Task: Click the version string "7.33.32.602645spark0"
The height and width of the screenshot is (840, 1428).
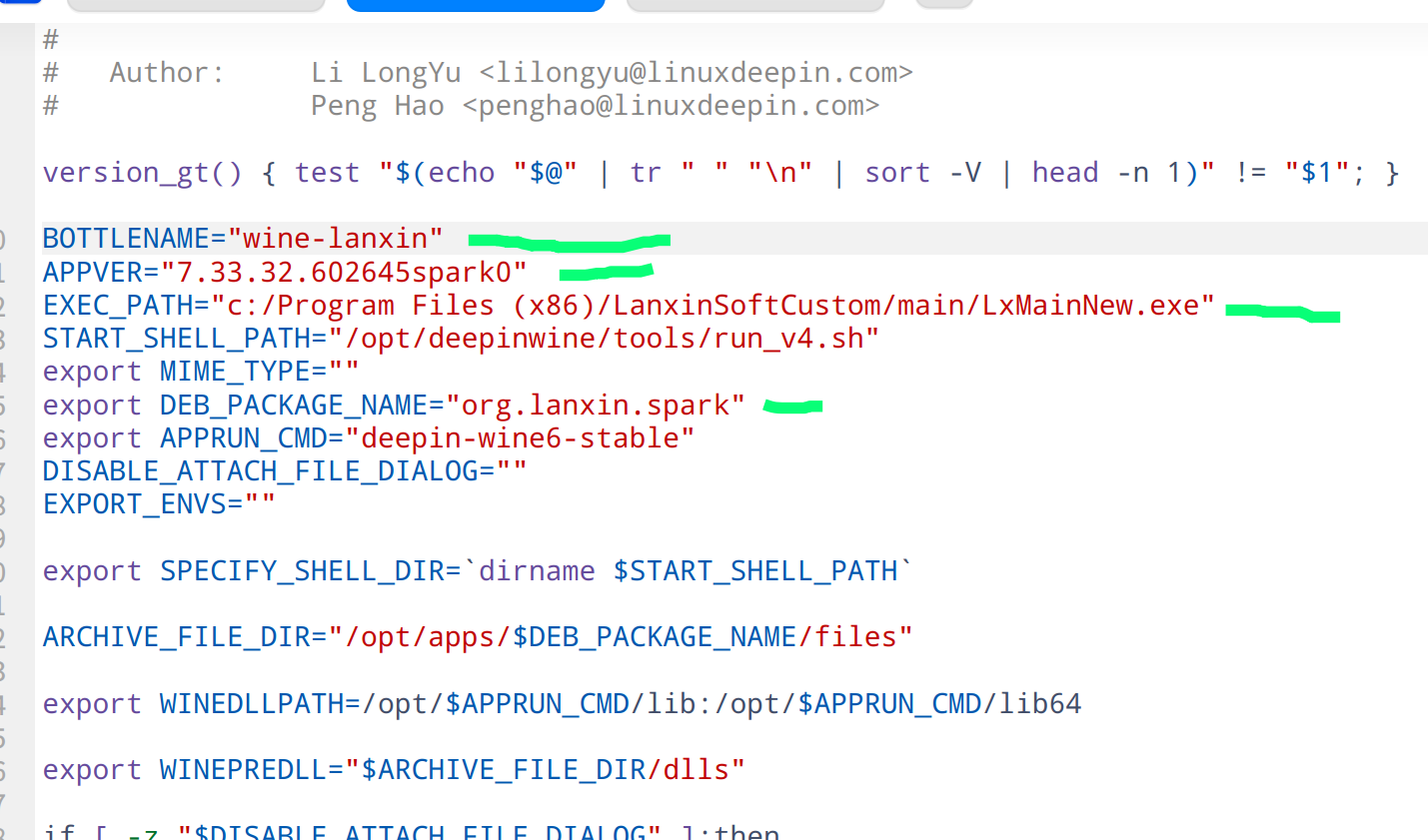Action: pos(344,273)
